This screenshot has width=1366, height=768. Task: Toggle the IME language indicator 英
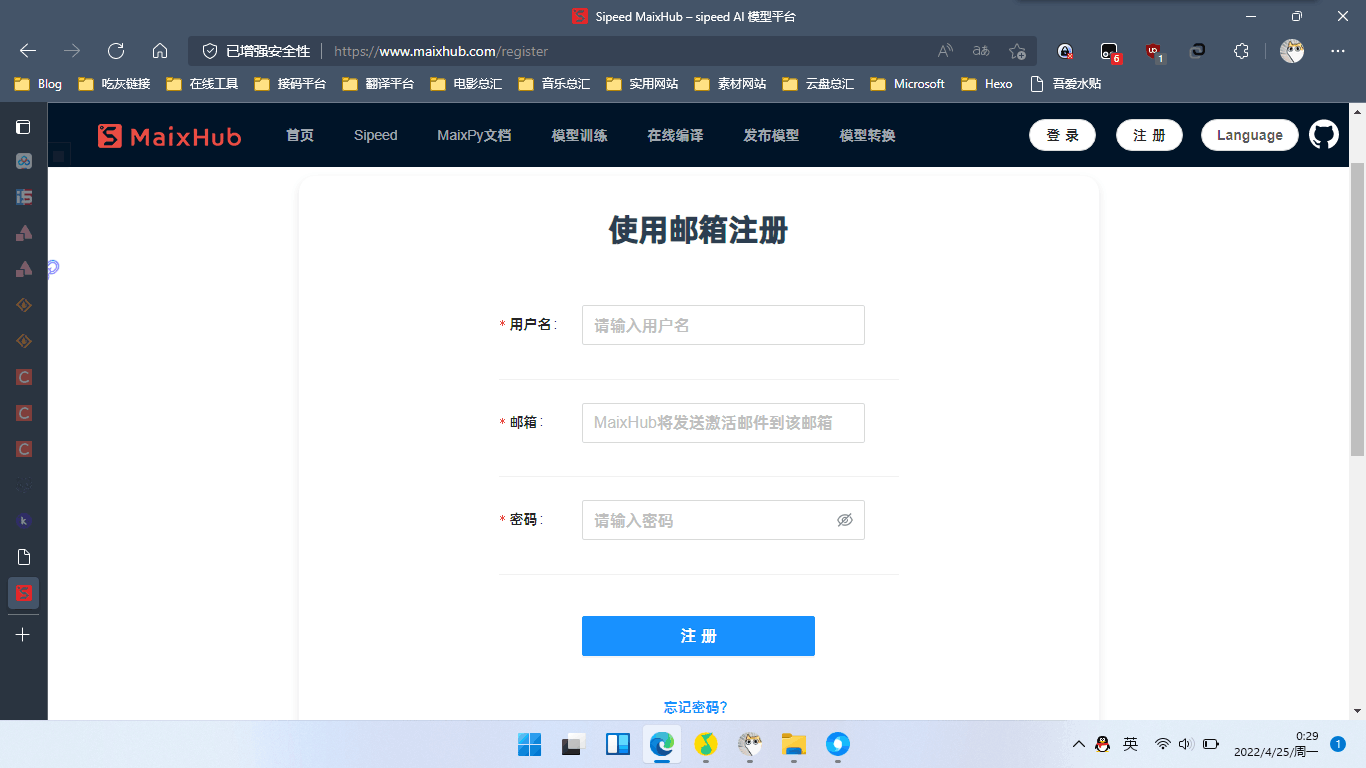pos(1130,744)
